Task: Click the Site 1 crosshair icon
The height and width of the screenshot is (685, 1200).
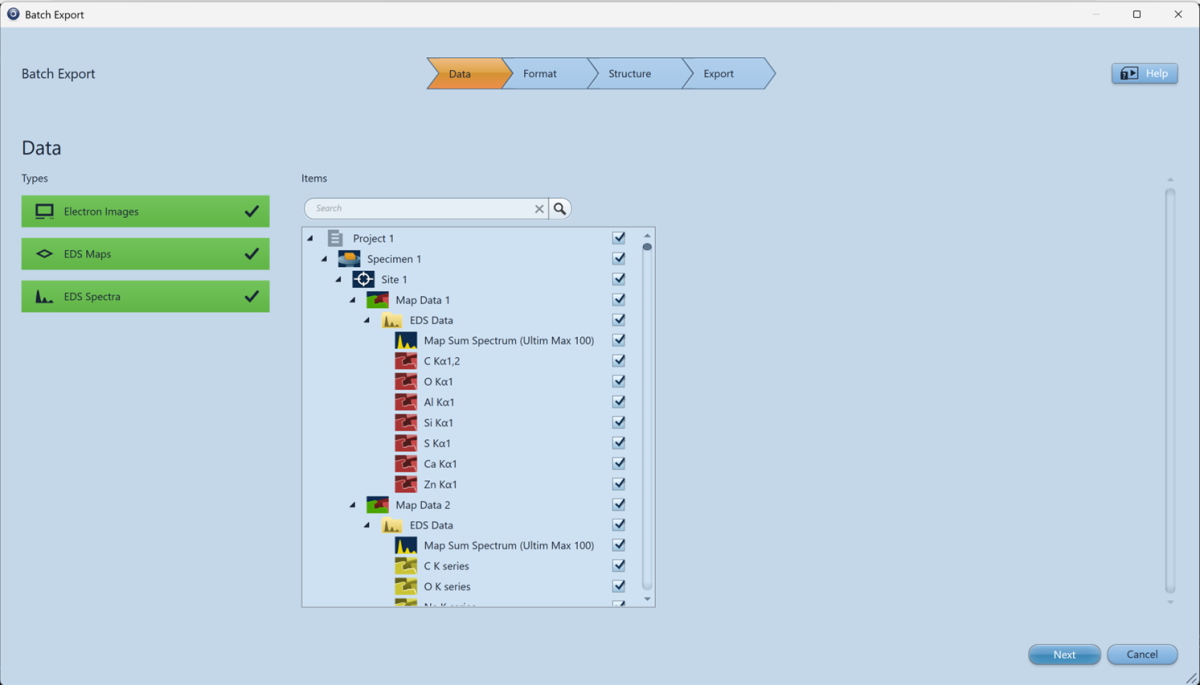Action: tap(363, 280)
